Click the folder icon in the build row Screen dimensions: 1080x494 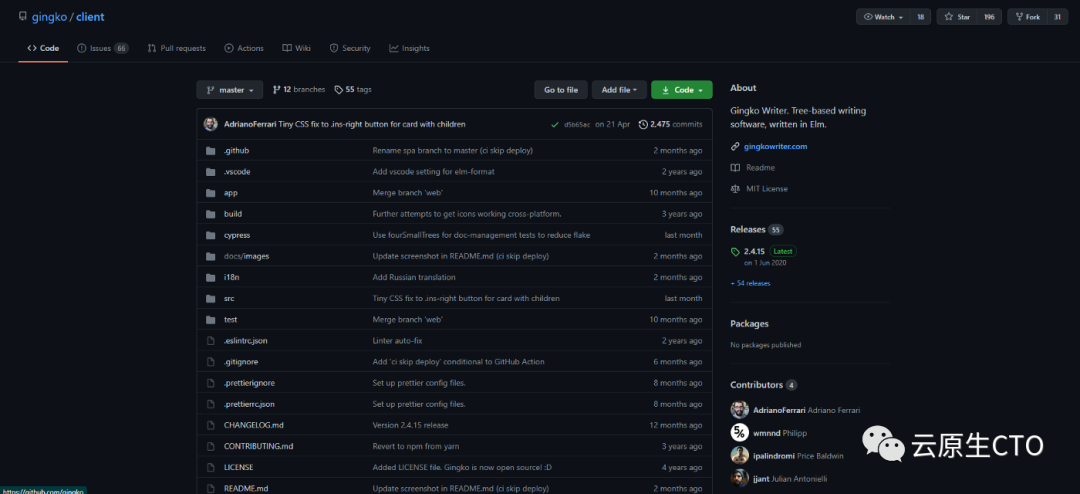coord(211,214)
